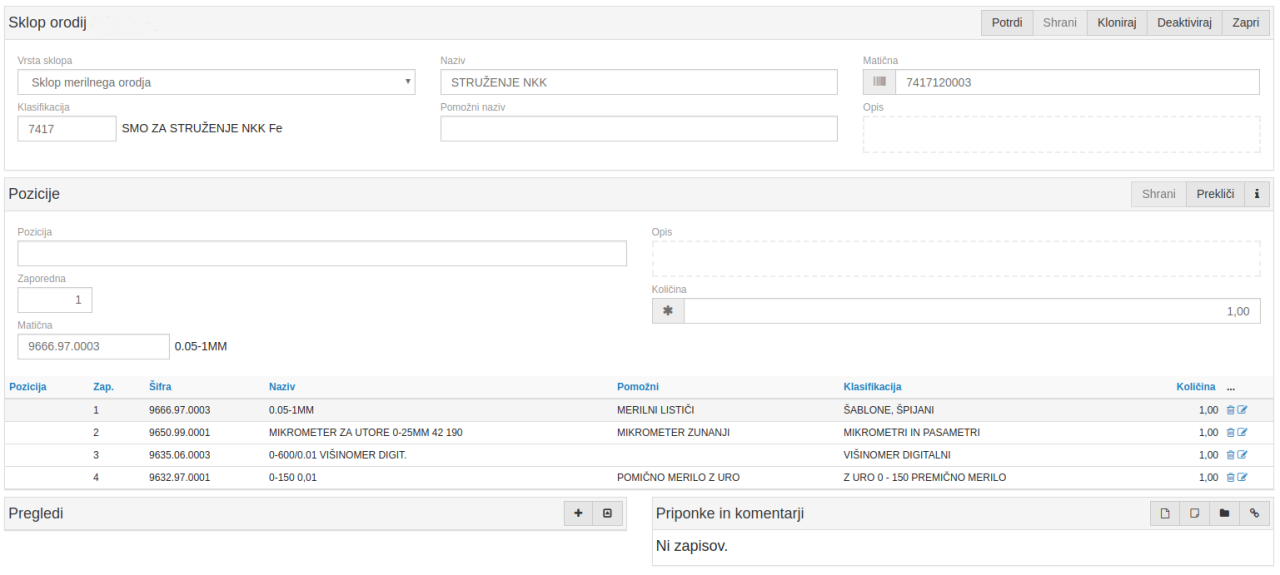This screenshot has height=575, width=1280.
Task: Sort table by Klasifikacija column header
Action: (x=872, y=387)
